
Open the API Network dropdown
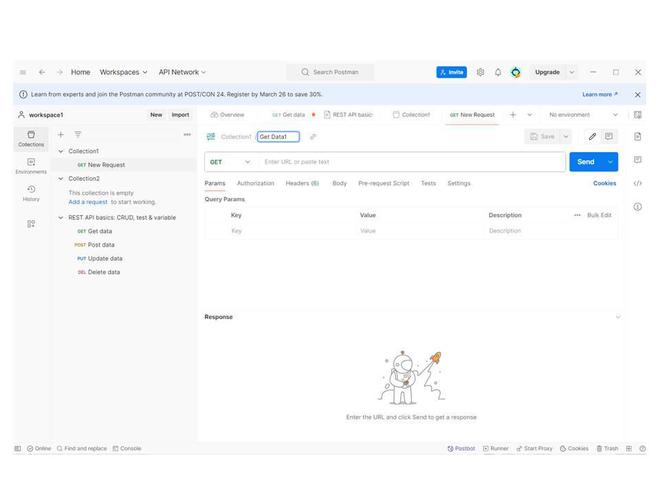[182, 72]
